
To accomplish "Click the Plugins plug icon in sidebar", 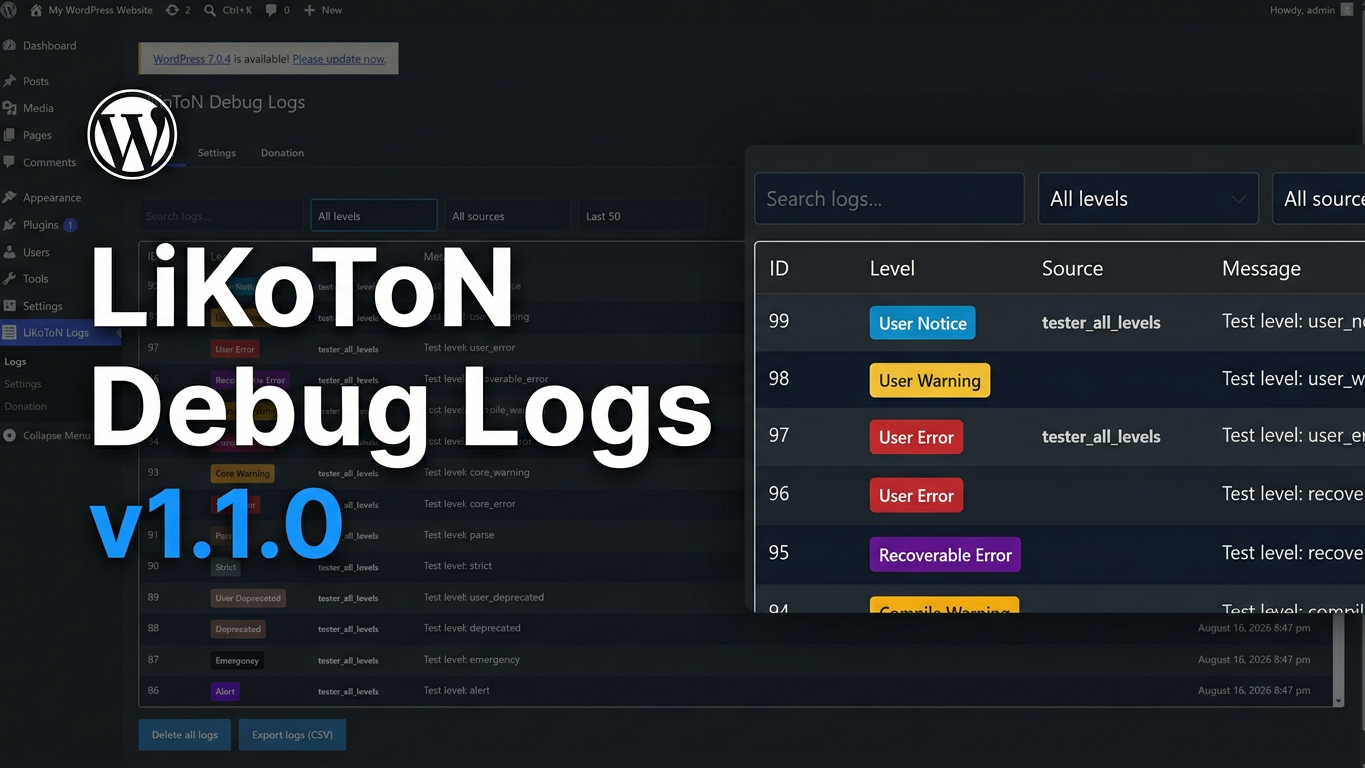I will 9,225.
